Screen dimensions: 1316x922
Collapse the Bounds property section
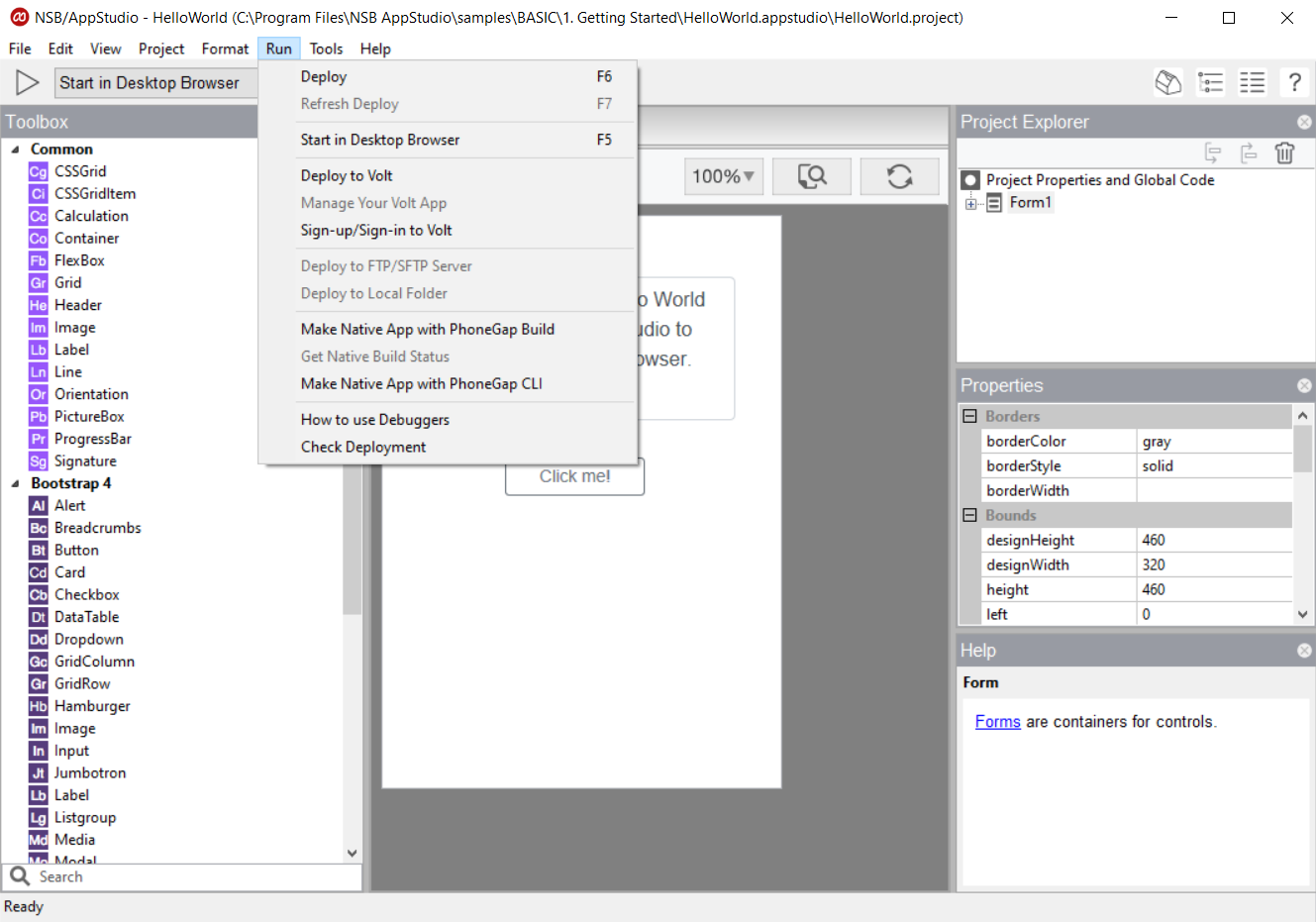(x=970, y=516)
